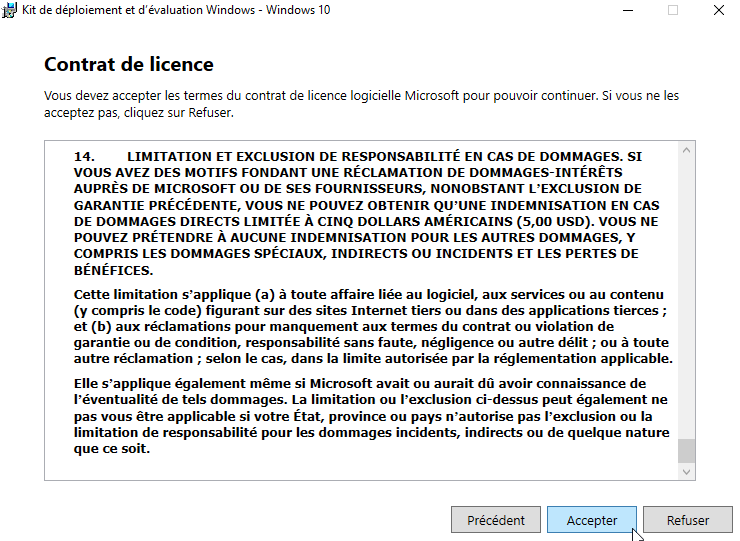Click paragraph starting 'Elle s'applique également'
The width and height of the screenshot is (740, 541).
(371, 416)
